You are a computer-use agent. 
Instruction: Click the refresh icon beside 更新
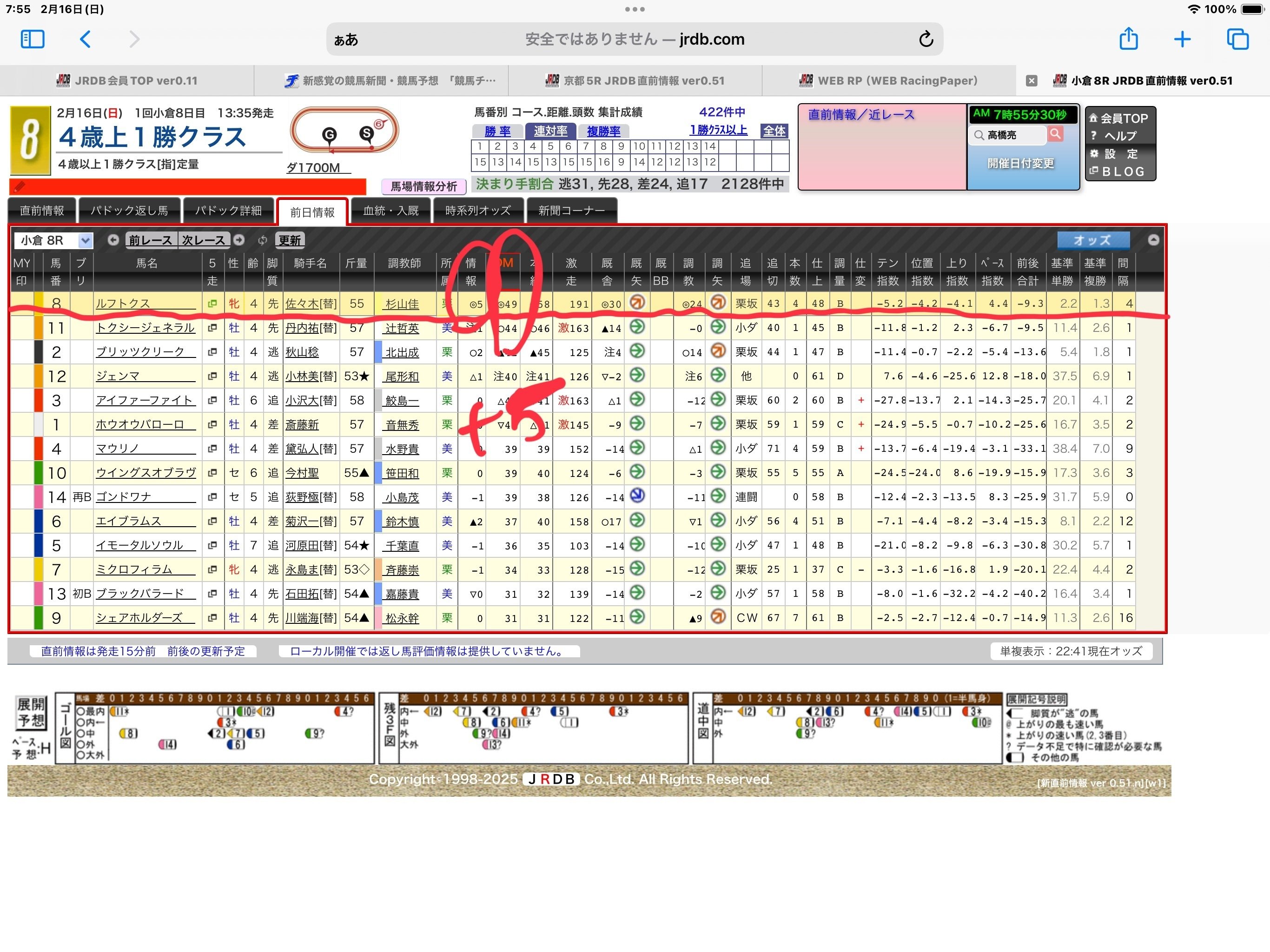[x=262, y=240]
